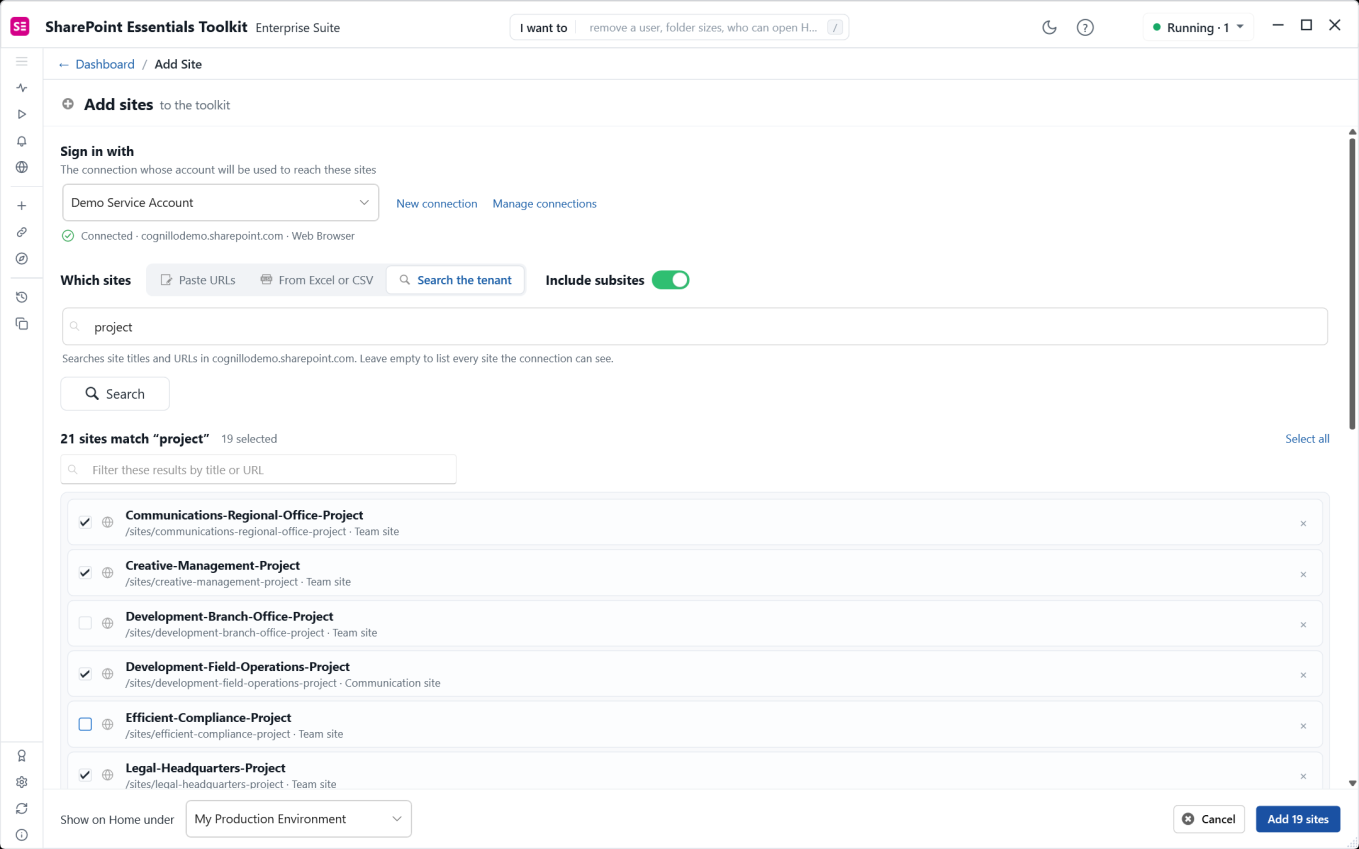Uncheck Creative-Management-Project checkbox
This screenshot has width=1359, height=849.
[x=85, y=573]
